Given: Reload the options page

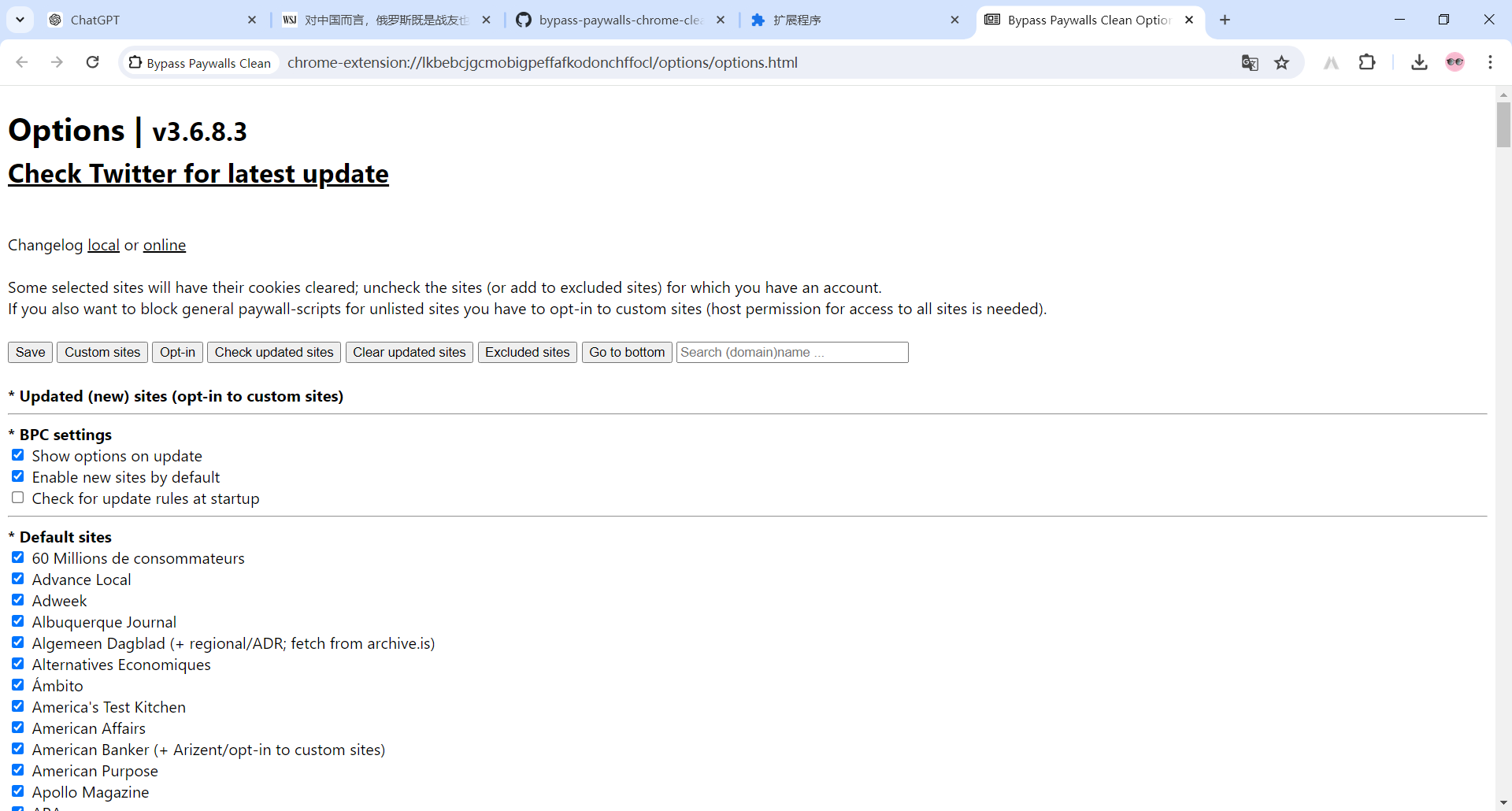Looking at the screenshot, I should [92, 62].
